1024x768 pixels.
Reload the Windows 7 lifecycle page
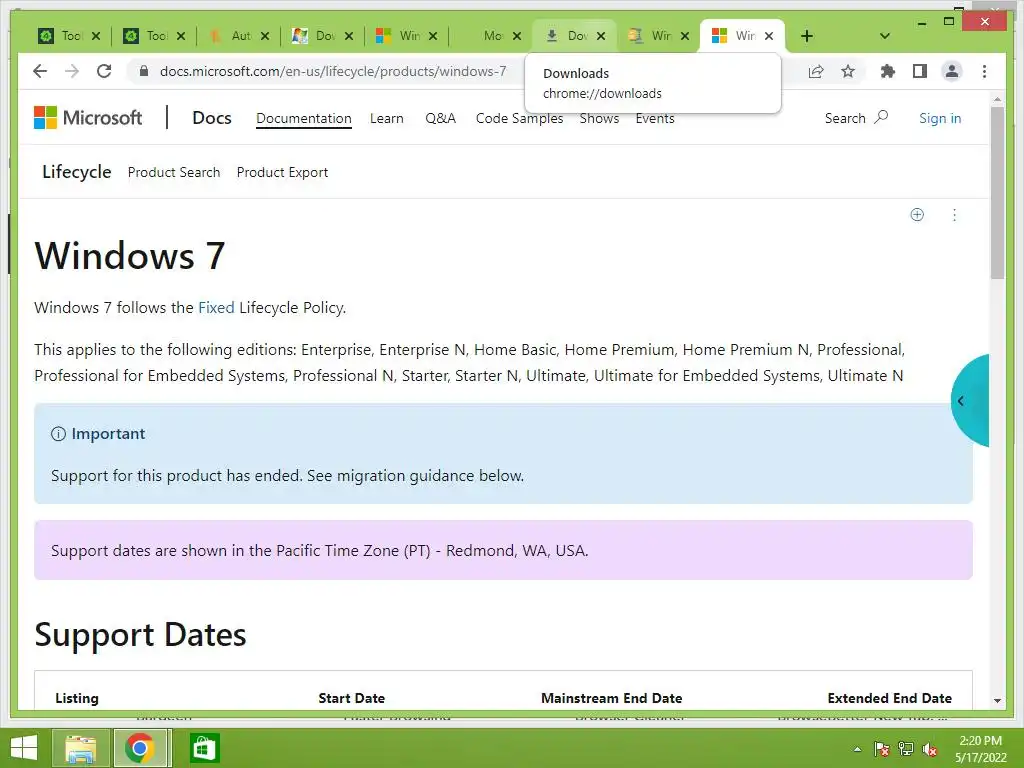point(104,71)
